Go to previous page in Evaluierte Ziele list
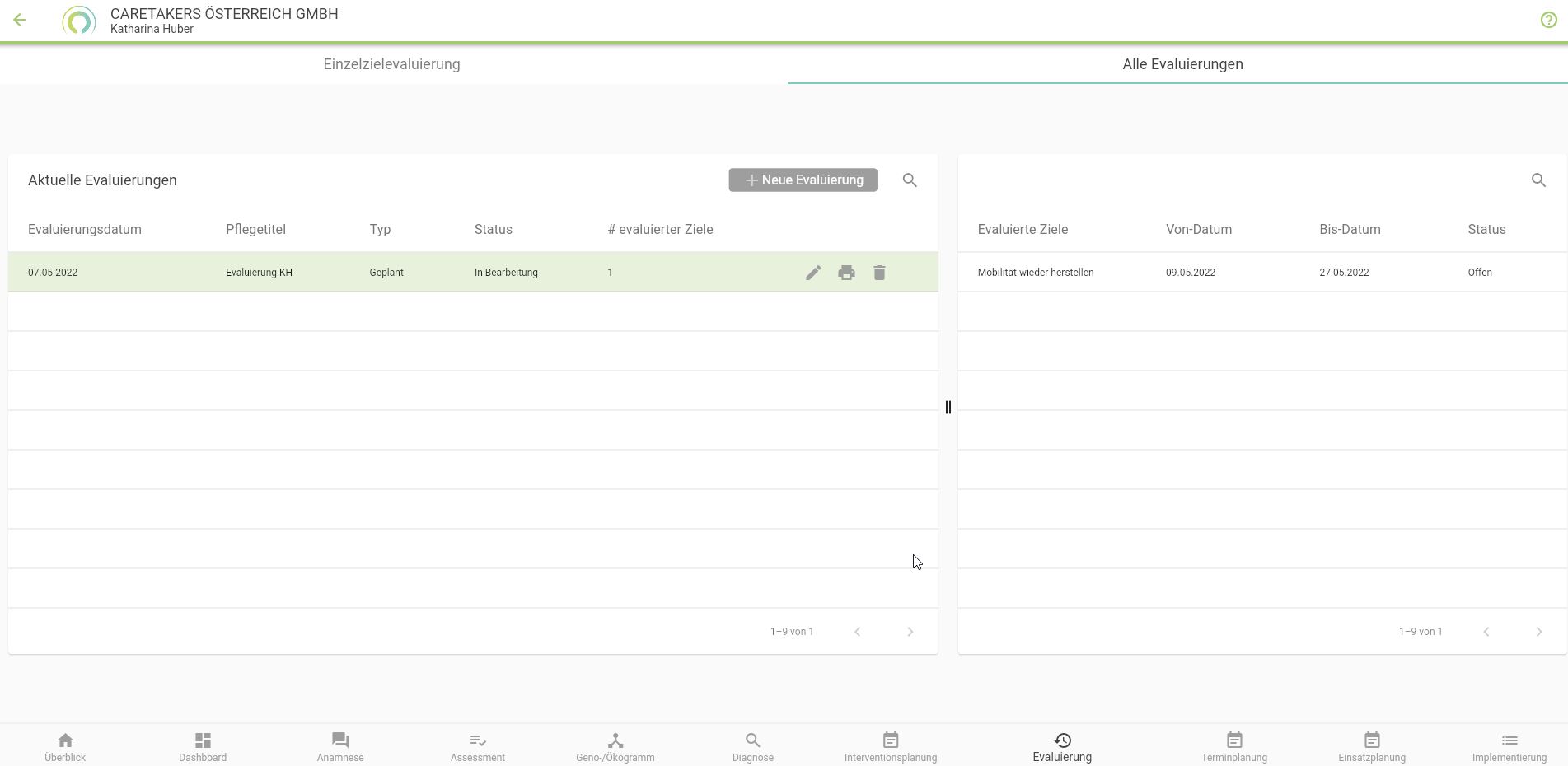The image size is (1568, 766). pos(1486,632)
